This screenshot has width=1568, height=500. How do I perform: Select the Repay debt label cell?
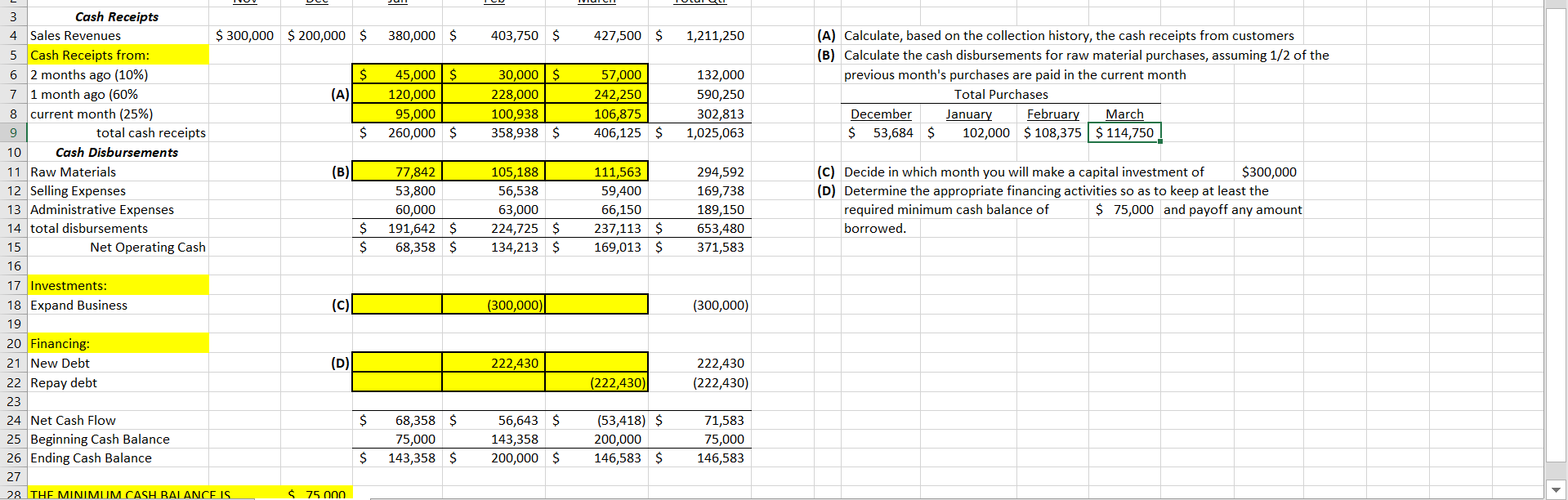click(118, 382)
